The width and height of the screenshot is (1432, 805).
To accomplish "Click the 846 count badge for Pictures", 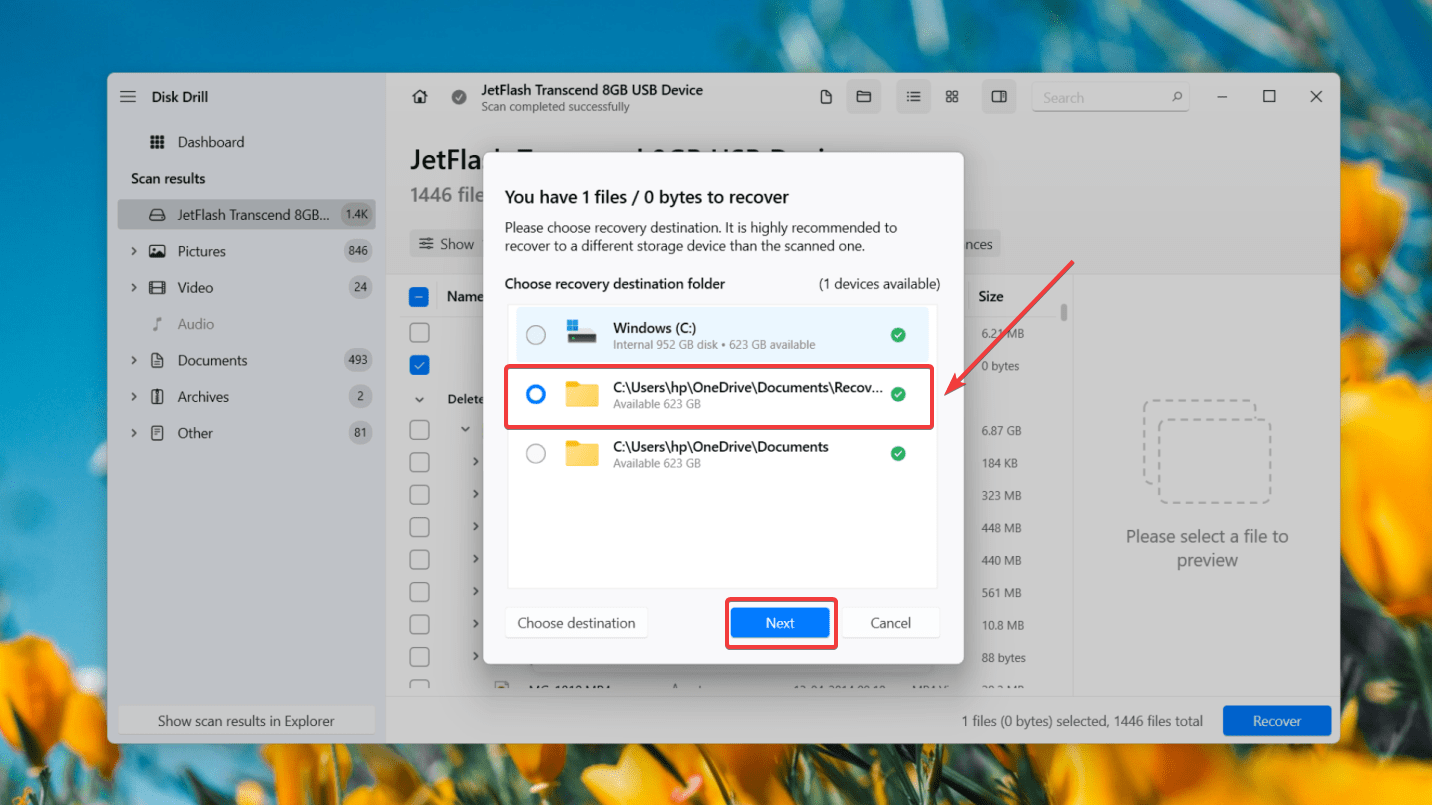I will 358,251.
